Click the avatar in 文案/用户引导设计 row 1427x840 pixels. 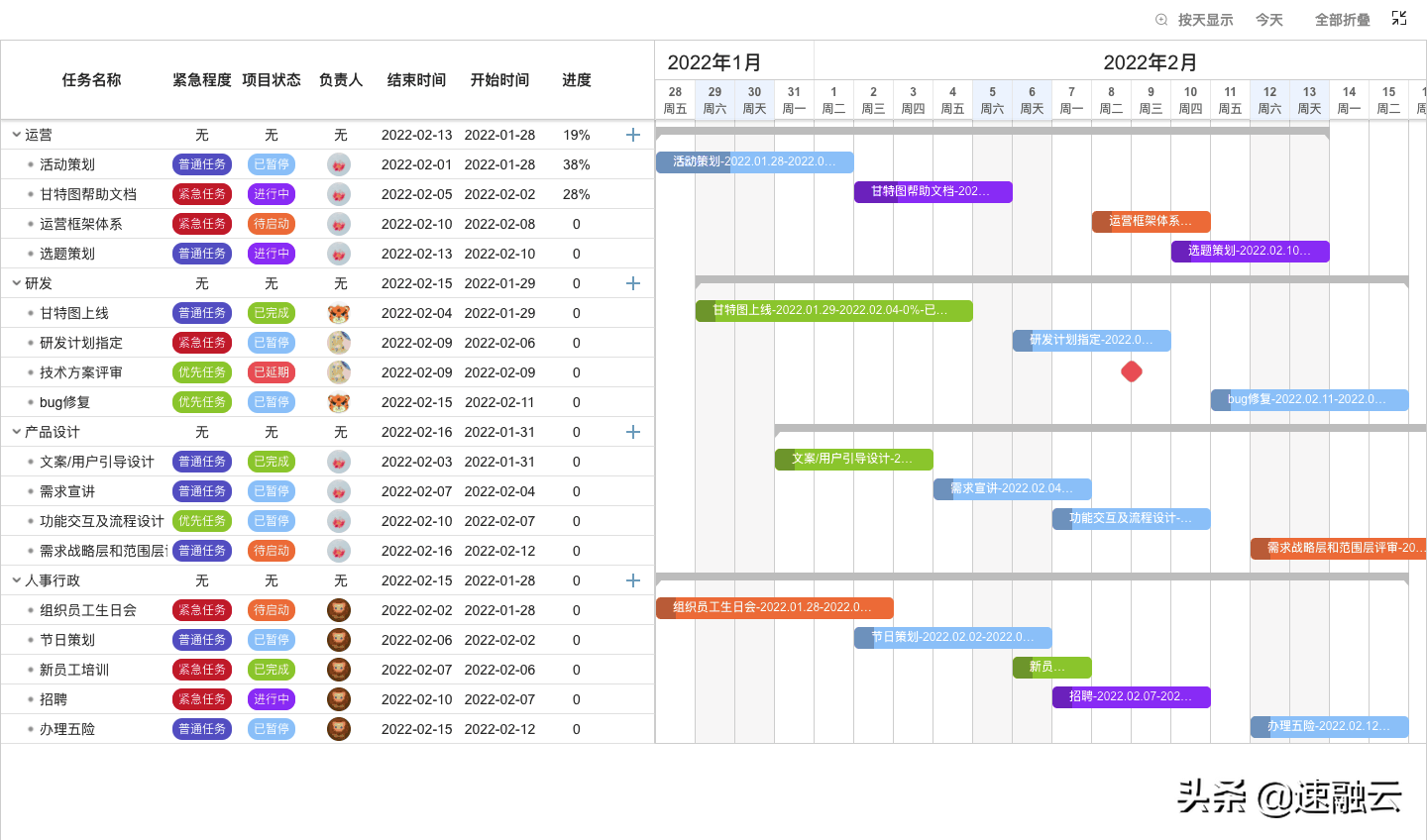pyautogui.click(x=339, y=462)
